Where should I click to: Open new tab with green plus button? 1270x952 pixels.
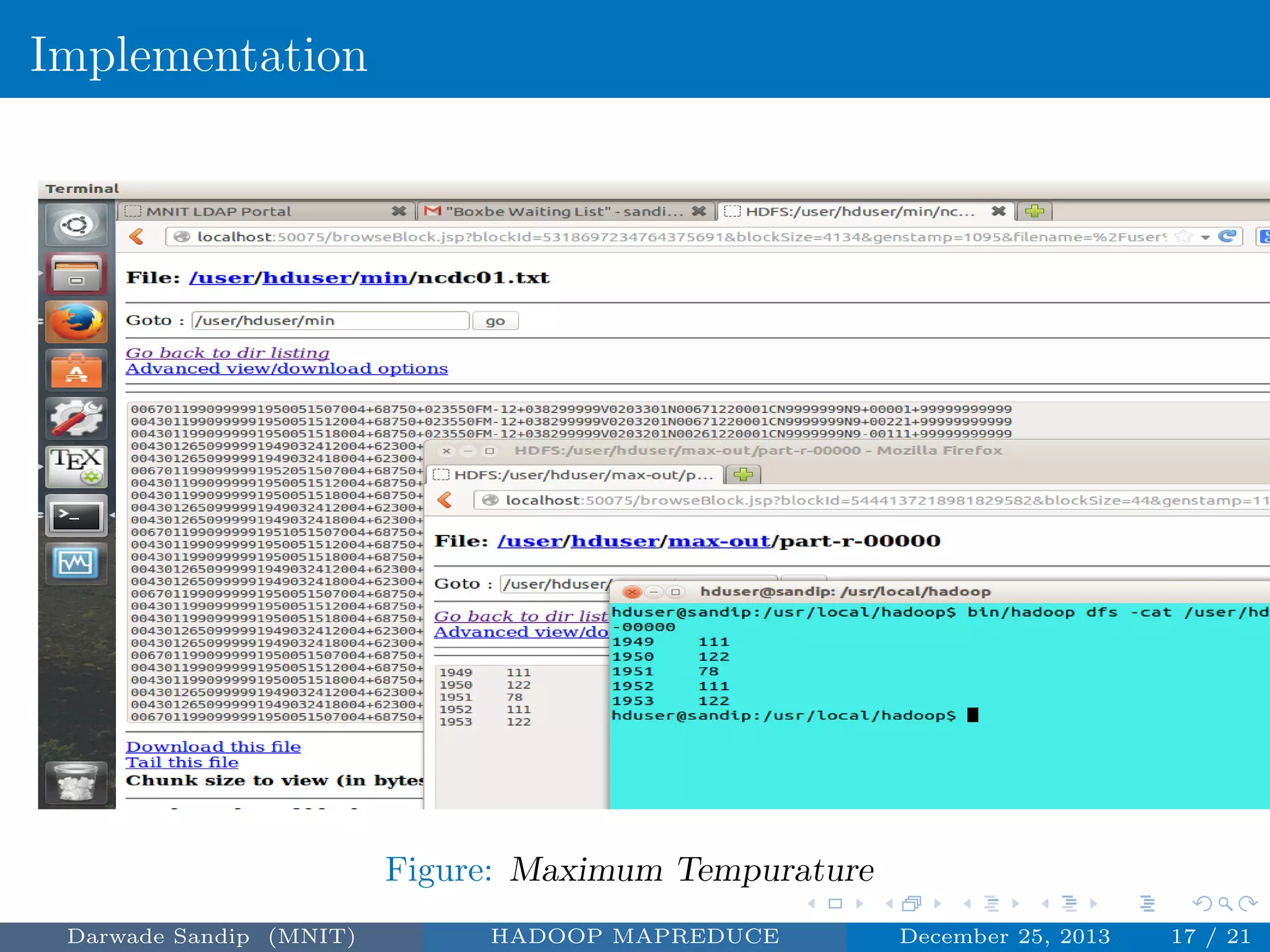1034,211
